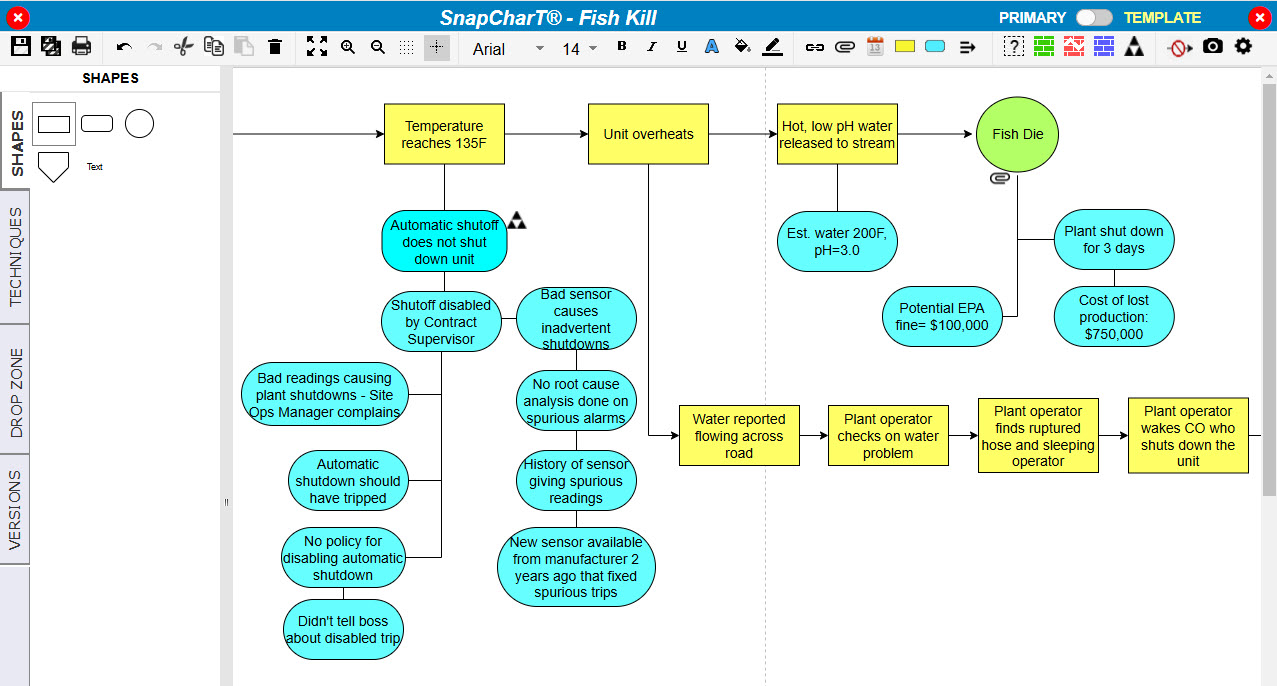The image size is (1277, 686).
Task: Click the Save icon in toolbar
Action: coord(20,46)
